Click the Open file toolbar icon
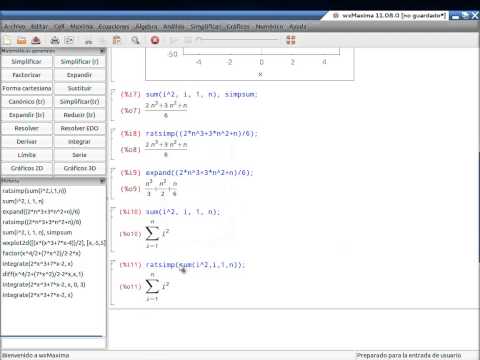The height and width of the screenshot is (360, 480). point(21,40)
